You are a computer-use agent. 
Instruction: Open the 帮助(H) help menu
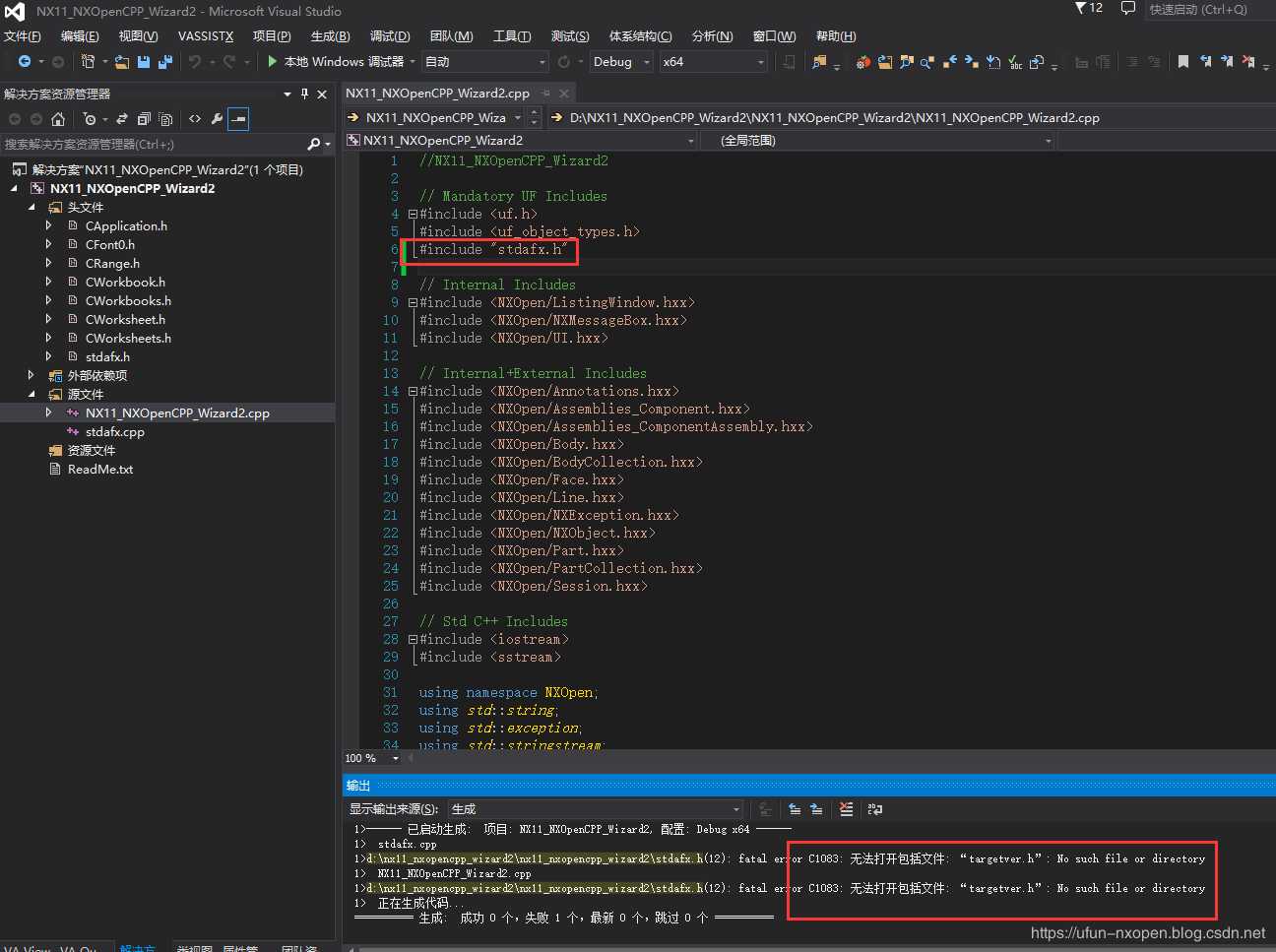836,35
